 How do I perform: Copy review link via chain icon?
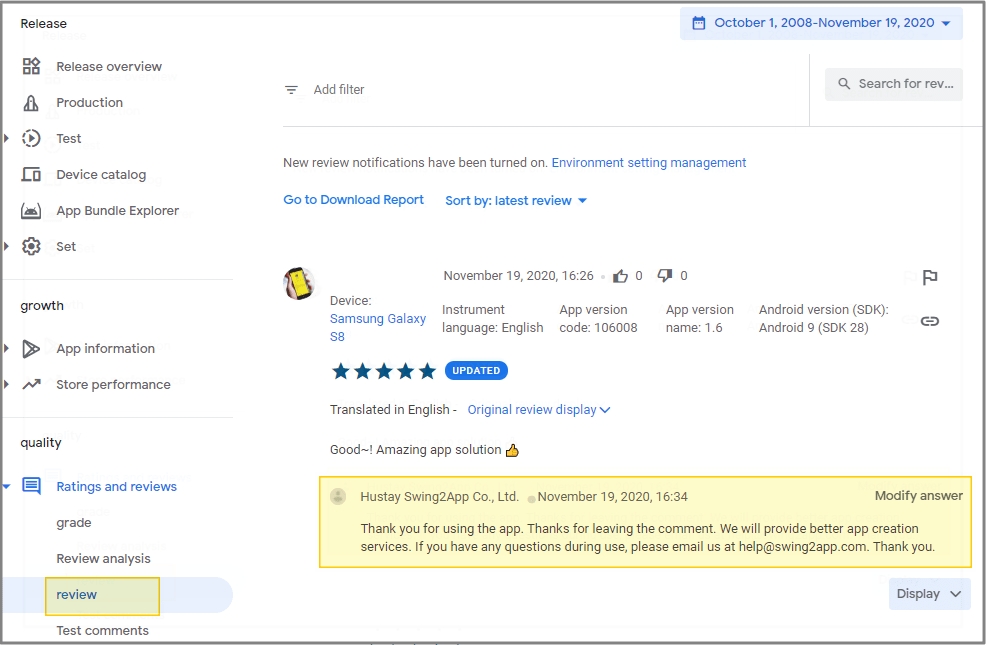tap(930, 321)
